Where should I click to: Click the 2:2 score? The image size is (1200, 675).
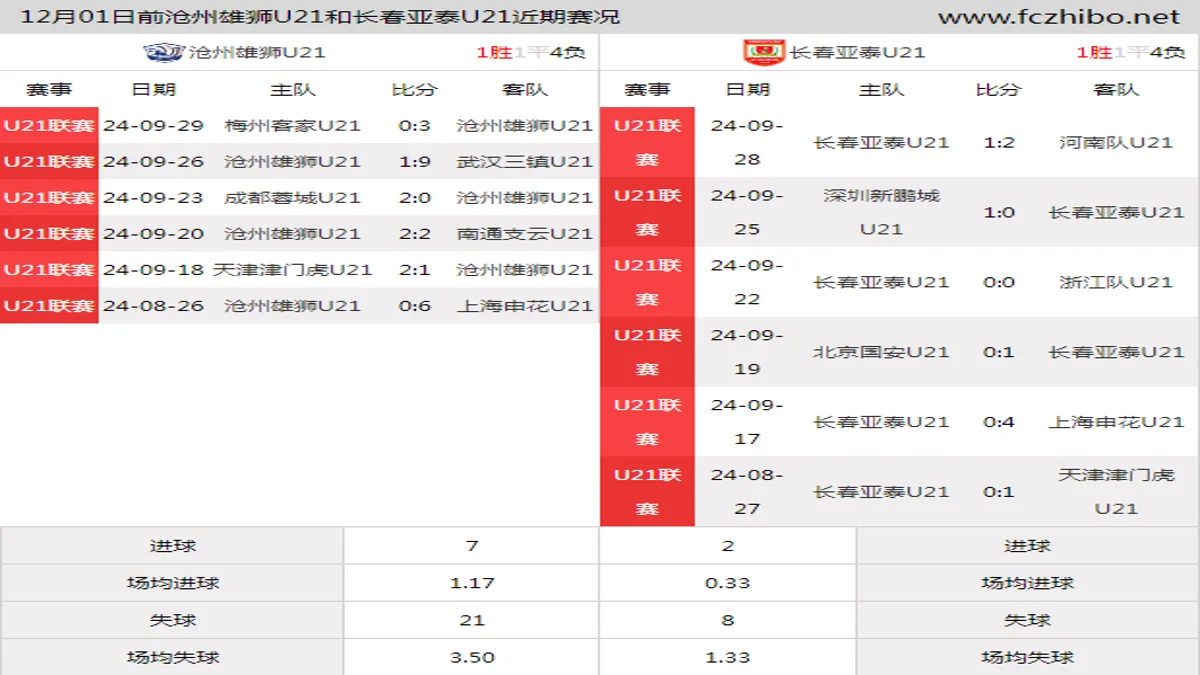pyautogui.click(x=415, y=233)
